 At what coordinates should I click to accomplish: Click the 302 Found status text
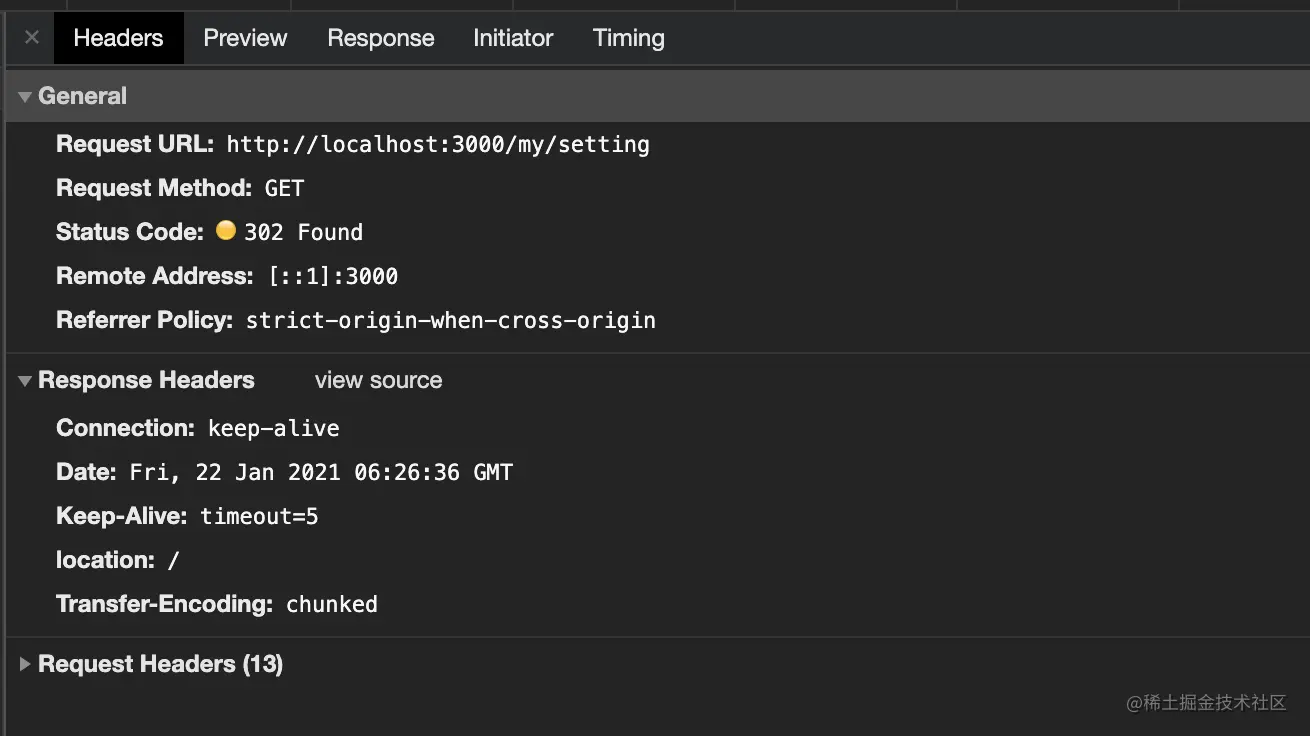pos(303,233)
